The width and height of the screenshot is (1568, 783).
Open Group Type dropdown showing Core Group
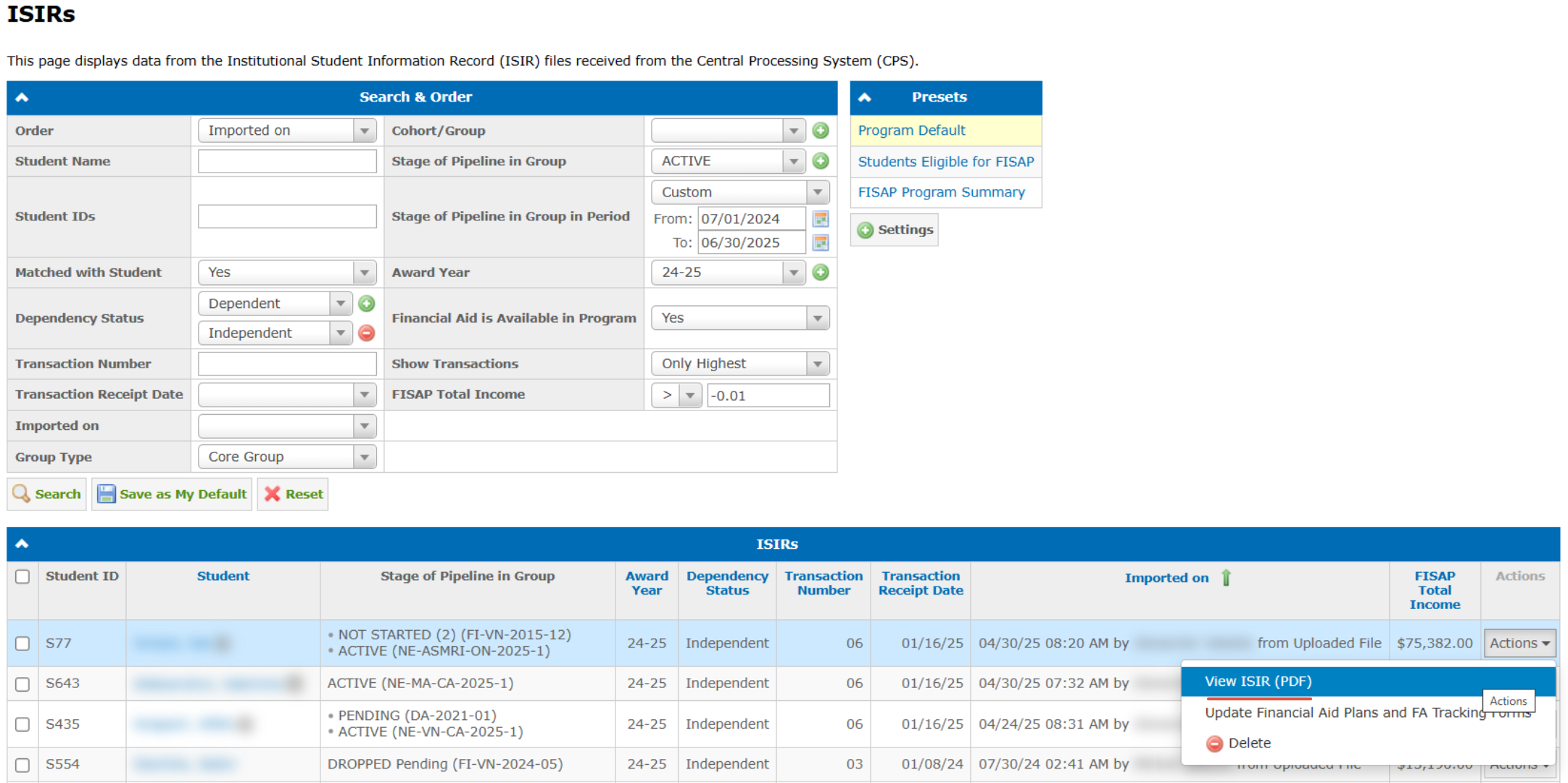coord(287,457)
